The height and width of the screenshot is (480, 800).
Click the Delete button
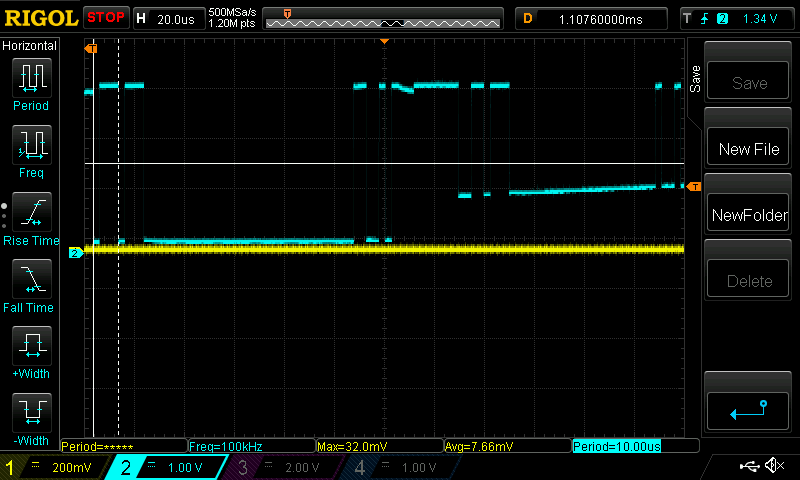coord(748,280)
